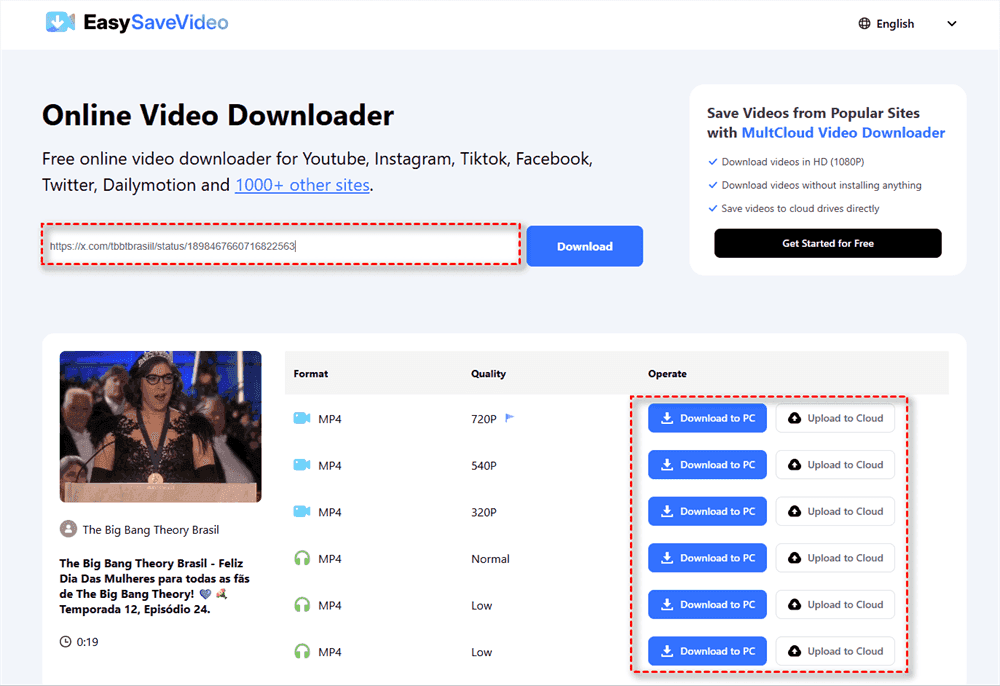Download the Normal quality audio to PC
The width and height of the screenshot is (1000, 686).
pyautogui.click(x=707, y=558)
